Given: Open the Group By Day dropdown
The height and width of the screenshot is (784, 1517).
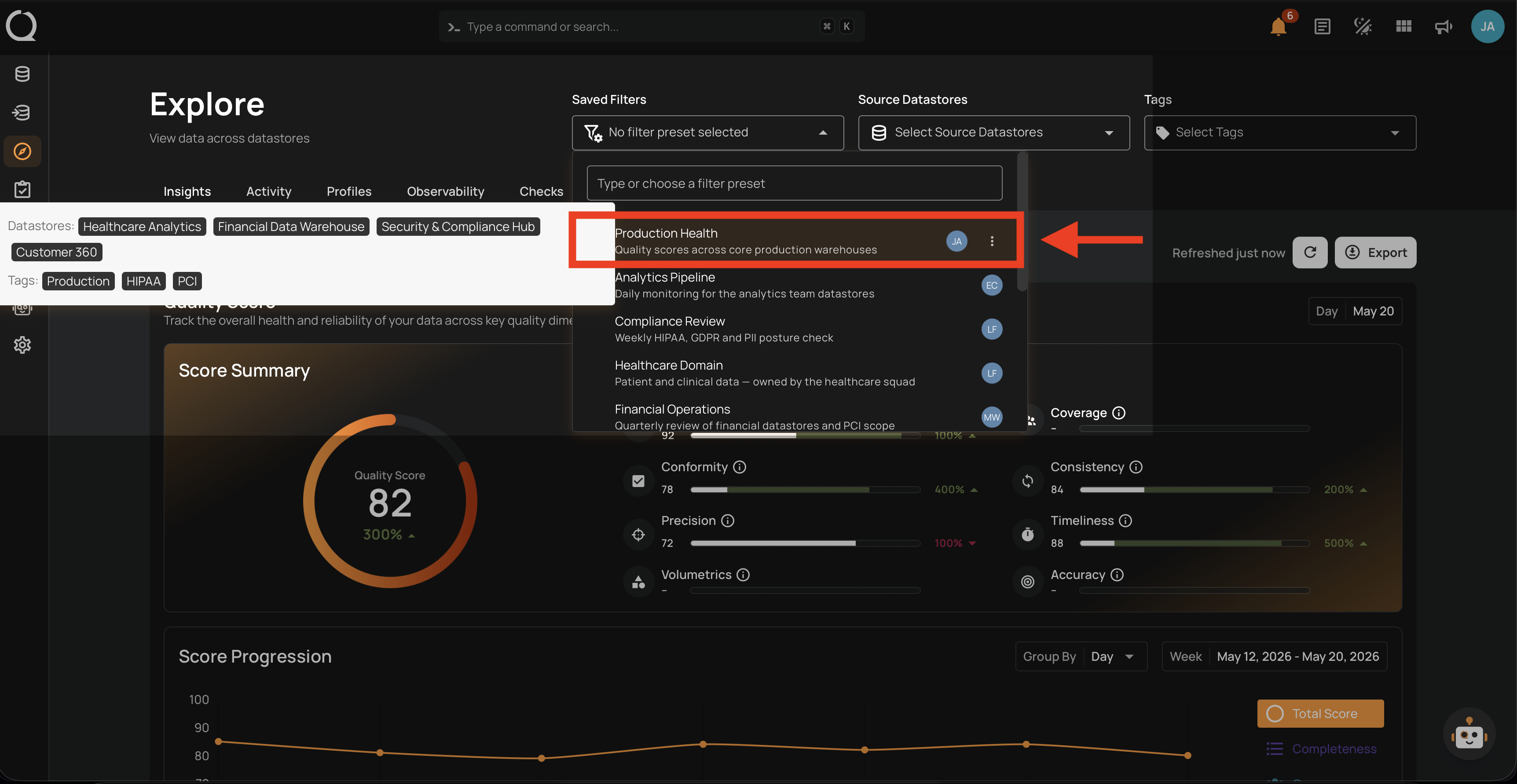Looking at the screenshot, I should tap(1081, 656).
